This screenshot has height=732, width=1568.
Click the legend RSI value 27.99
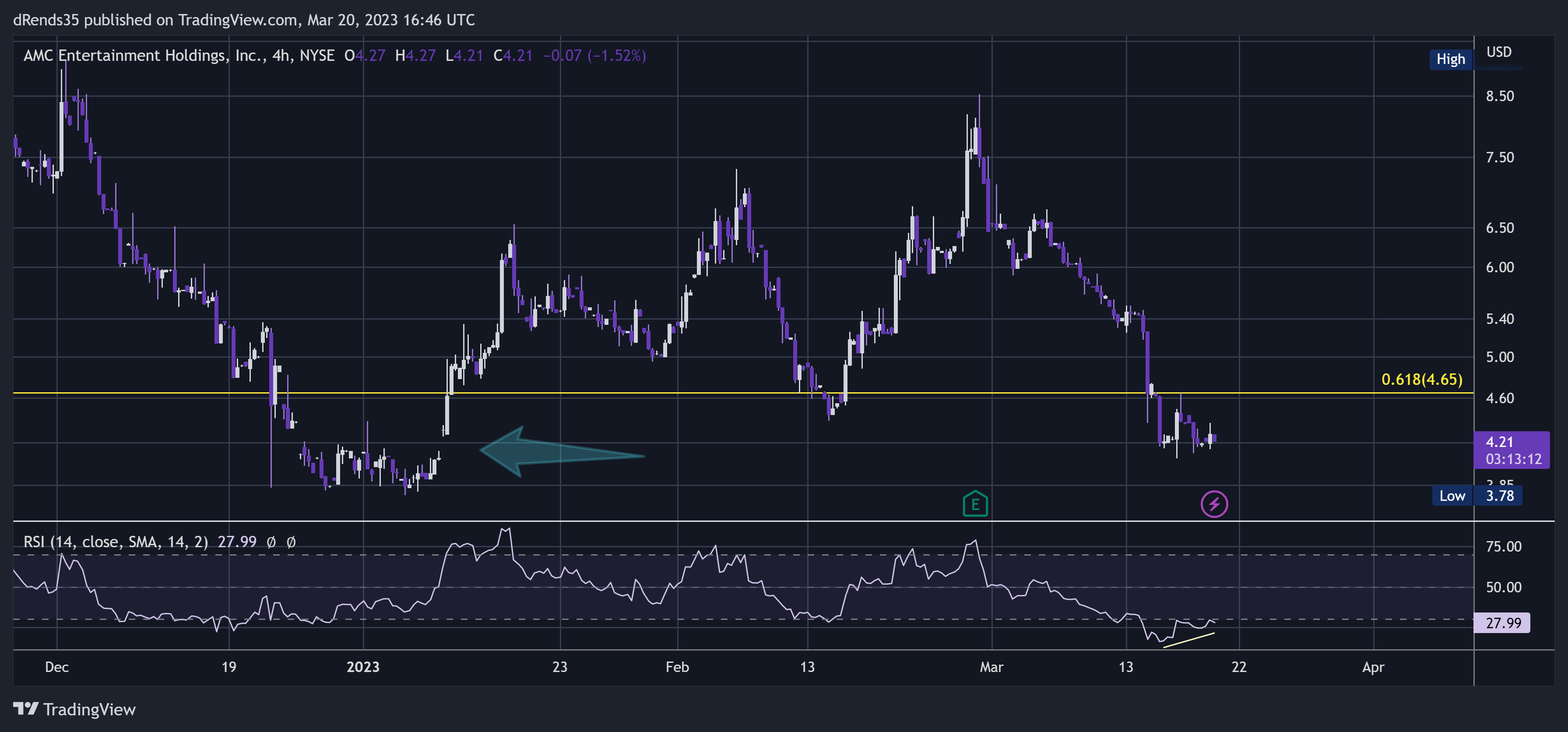pos(237,542)
